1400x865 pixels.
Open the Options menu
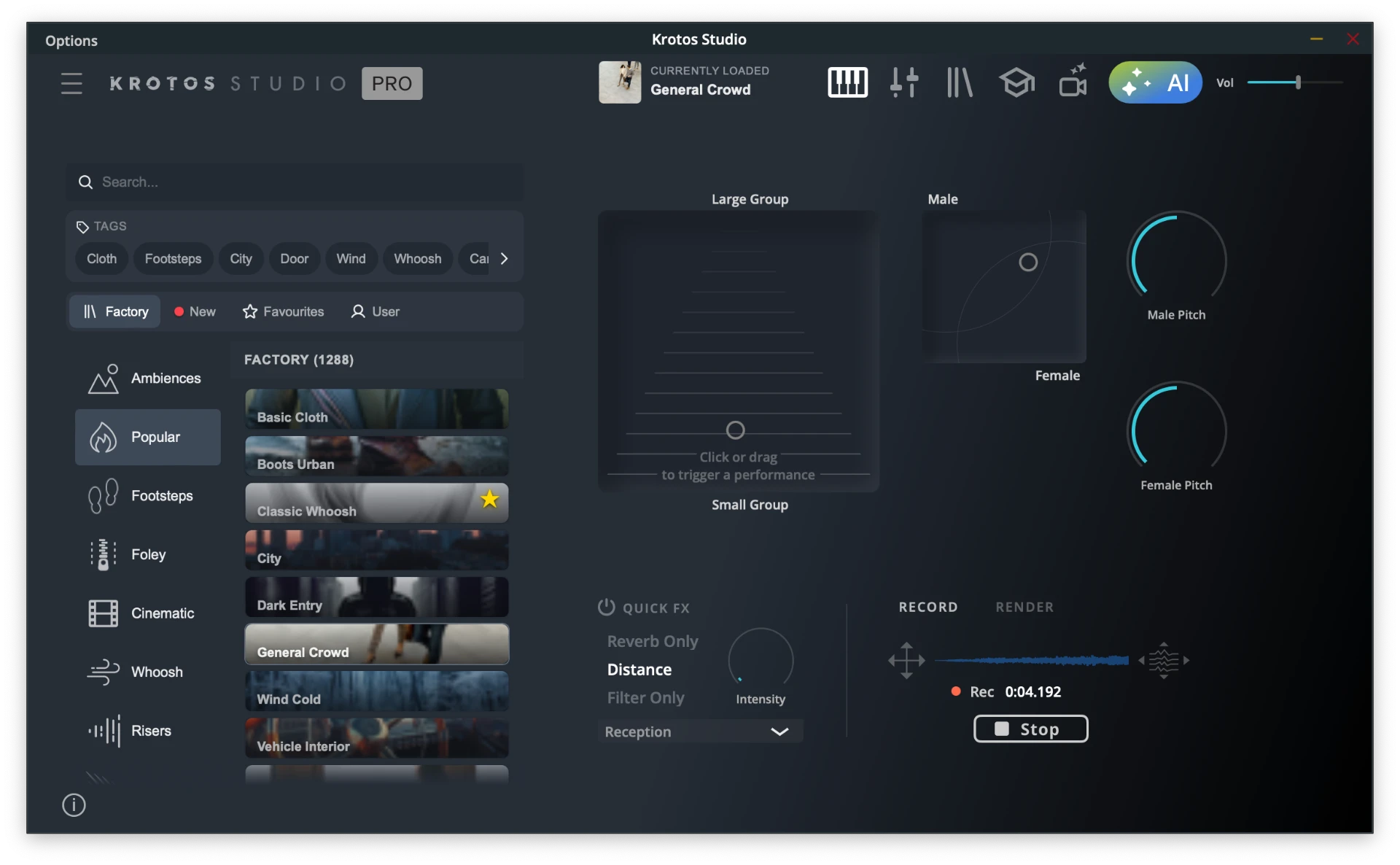pos(71,40)
